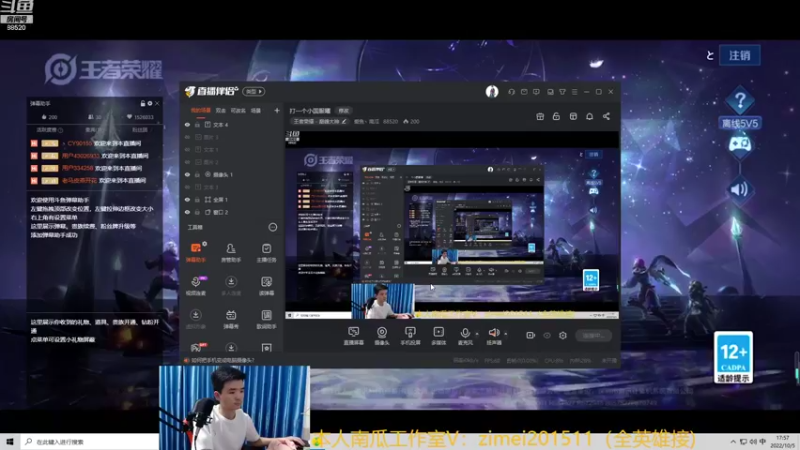Image resolution: width=800 pixels, height=450 pixels.
Task: Click the 修改 button beside stream title
Action: [x=344, y=111]
